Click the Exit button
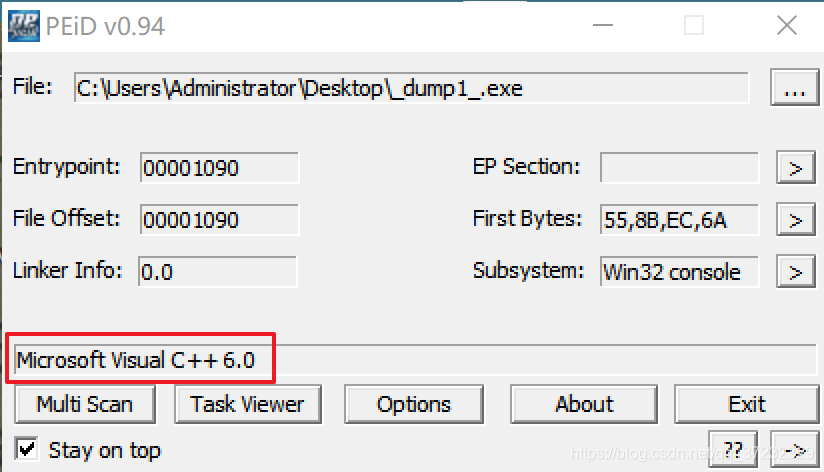This screenshot has width=824, height=472. pyautogui.click(x=747, y=404)
